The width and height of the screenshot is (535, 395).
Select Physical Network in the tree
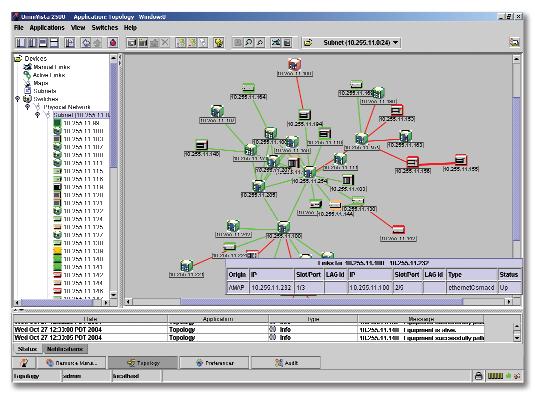pyautogui.click(x=67, y=107)
